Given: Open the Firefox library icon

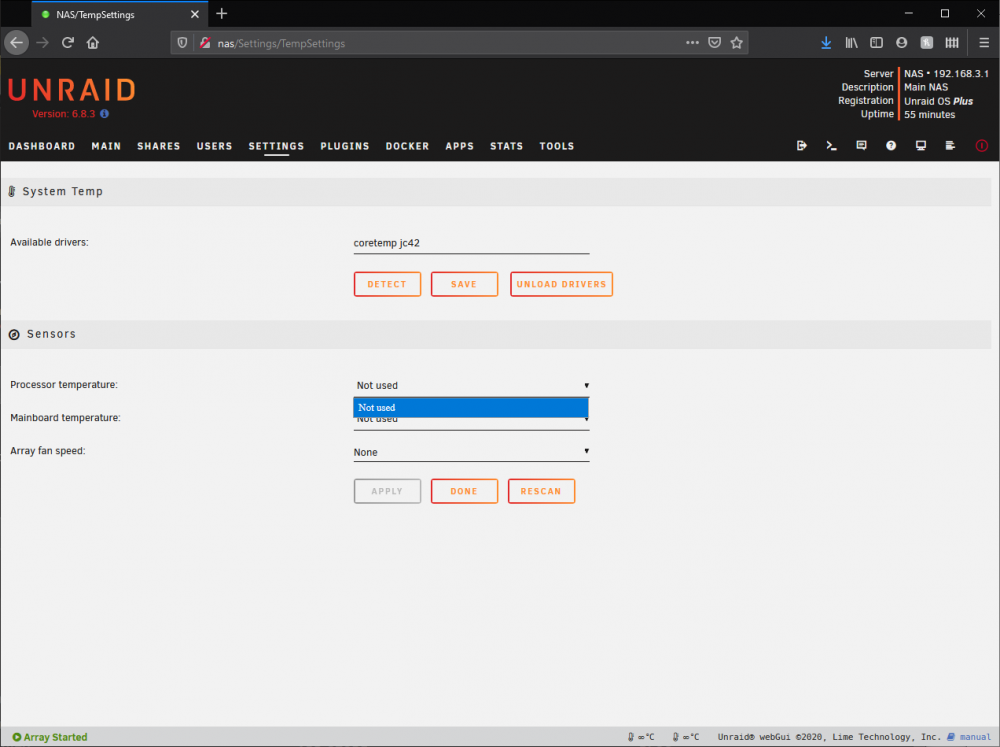Looking at the screenshot, I should (x=851, y=43).
